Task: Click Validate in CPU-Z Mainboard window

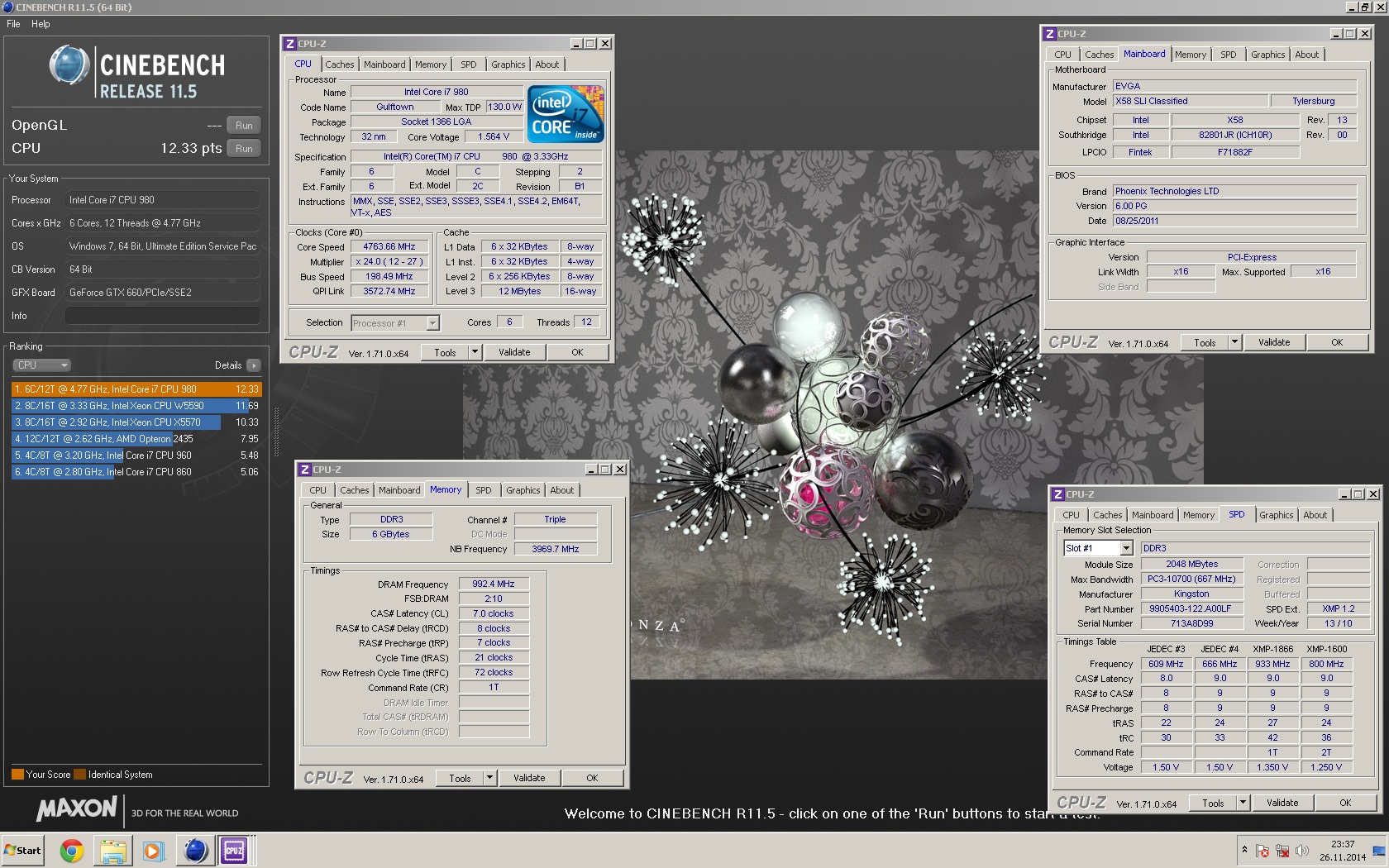Action: (x=1274, y=343)
